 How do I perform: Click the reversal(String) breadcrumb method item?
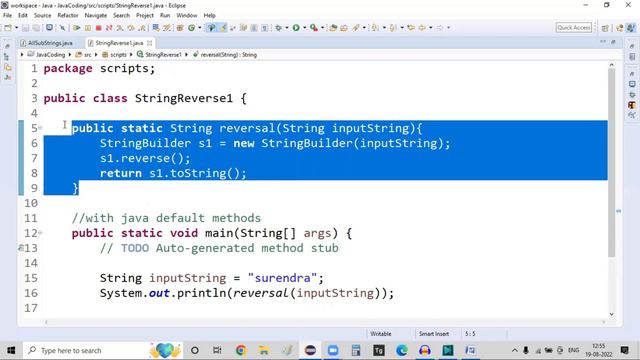pos(225,54)
